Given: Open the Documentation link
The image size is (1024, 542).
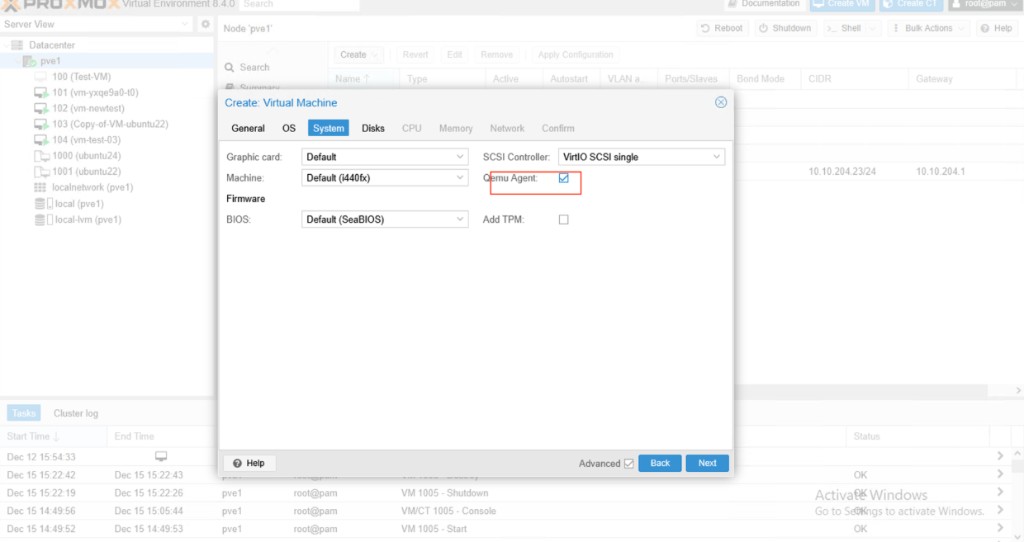Looking at the screenshot, I should [x=763, y=4].
